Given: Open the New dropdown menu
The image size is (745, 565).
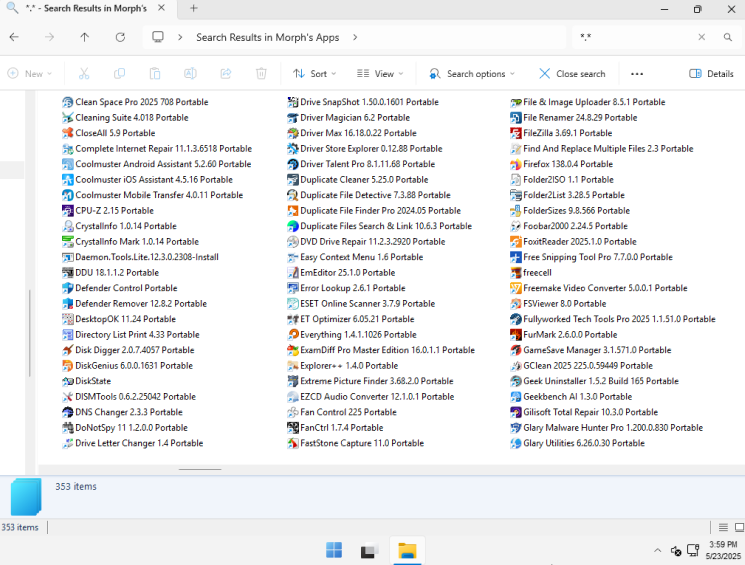Looking at the screenshot, I should [29, 74].
